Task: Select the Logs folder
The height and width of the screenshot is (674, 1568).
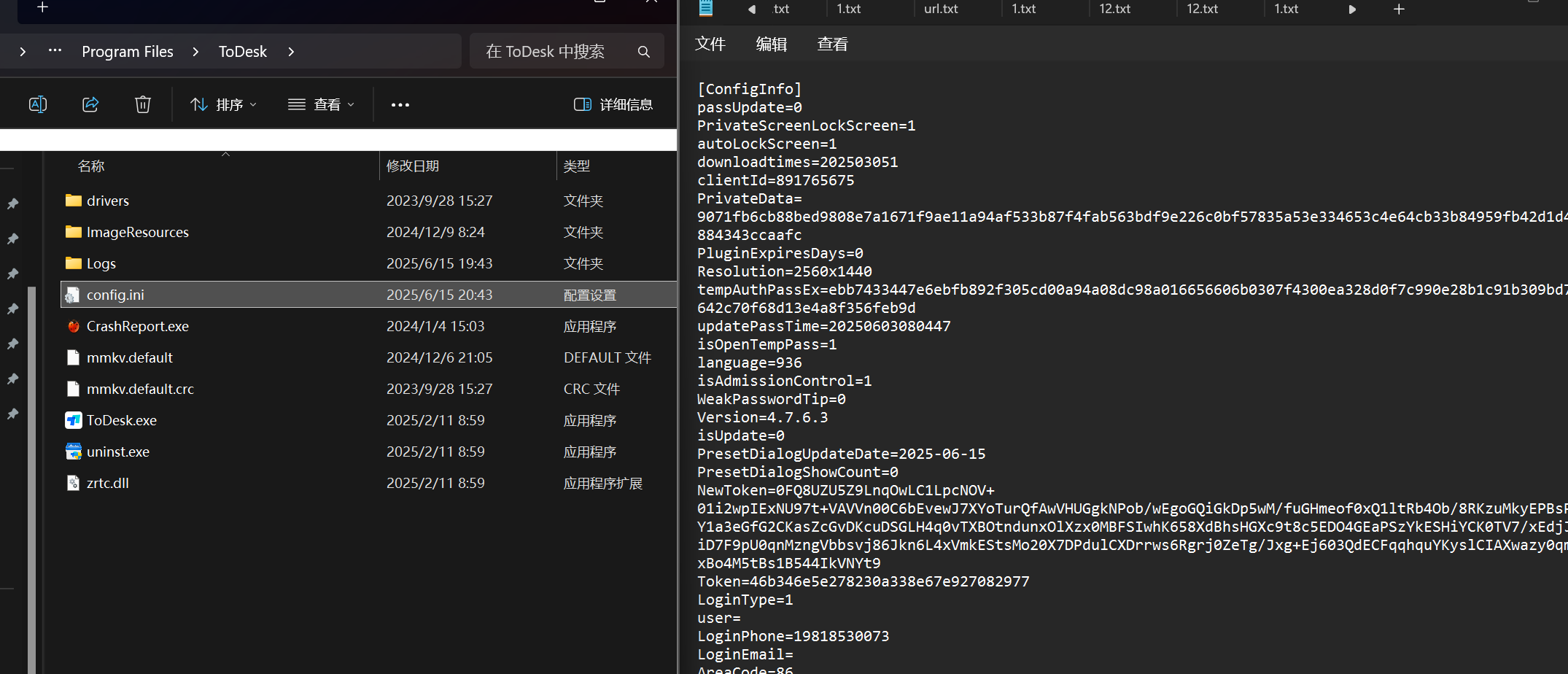Action: click(101, 263)
